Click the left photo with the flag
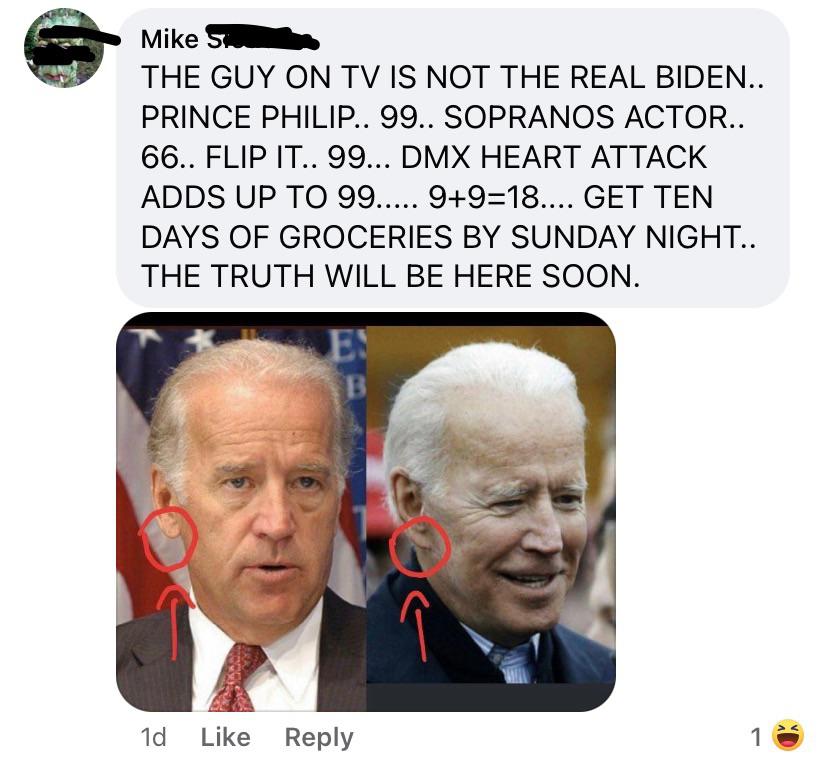Screen dimensions: 828x772 click(x=241, y=519)
